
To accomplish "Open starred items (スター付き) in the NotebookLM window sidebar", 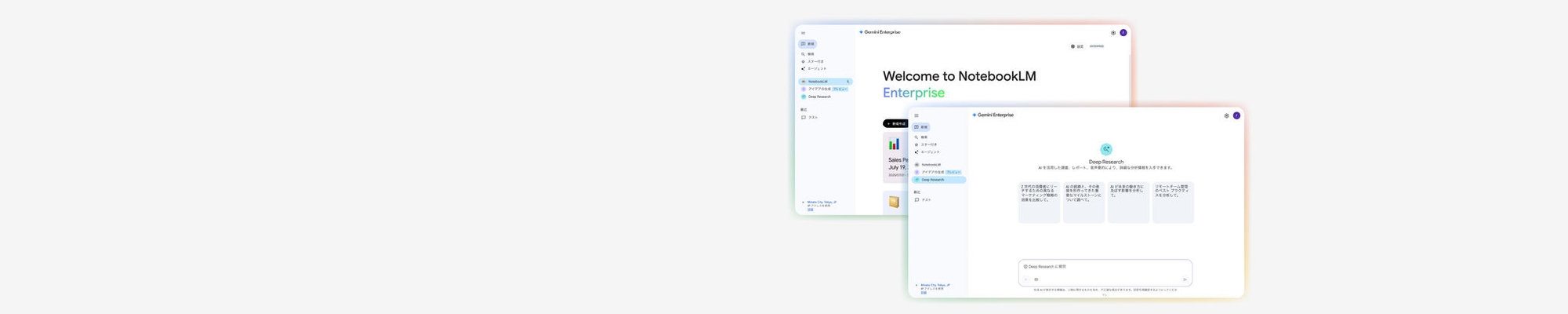I will coord(812,61).
